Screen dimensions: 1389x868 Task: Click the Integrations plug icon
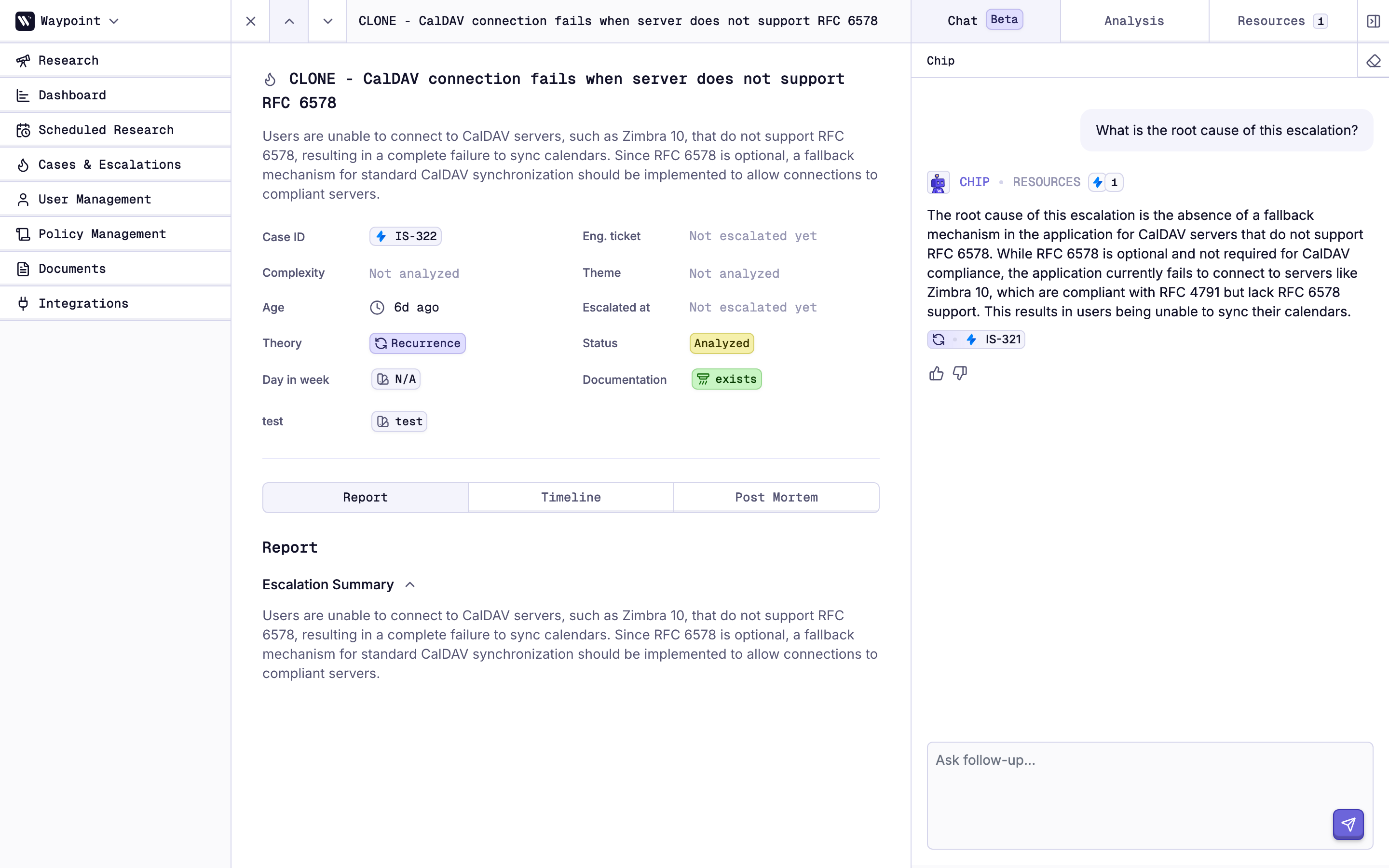[23, 304]
